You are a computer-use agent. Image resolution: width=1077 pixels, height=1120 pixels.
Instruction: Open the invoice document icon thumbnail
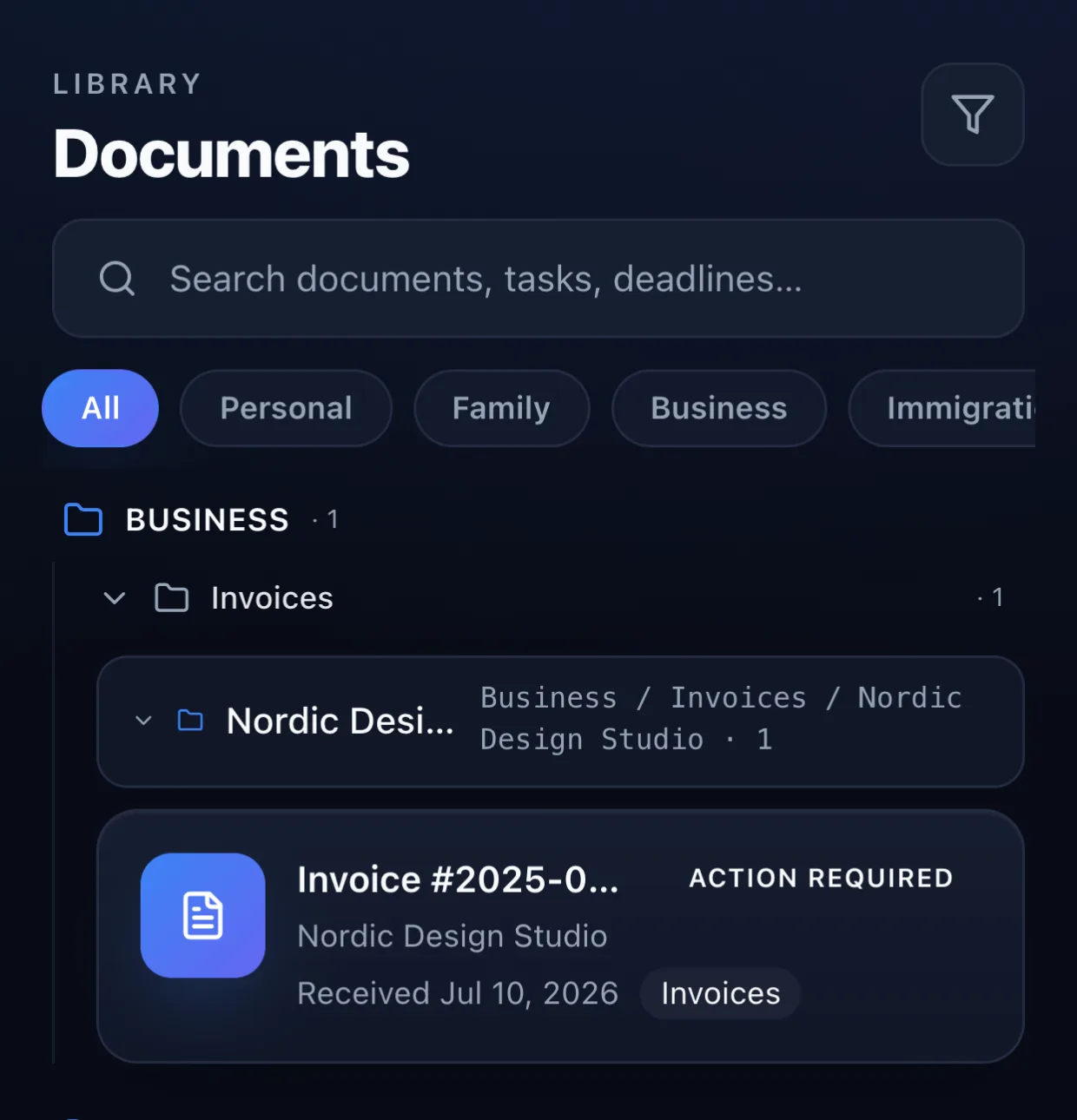pyautogui.click(x=203, y=915)
